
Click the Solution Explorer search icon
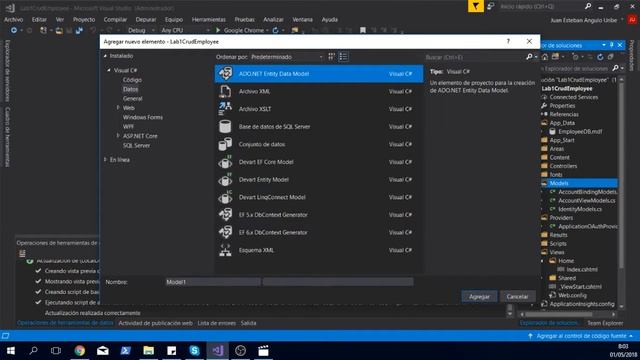click(615, 68)
